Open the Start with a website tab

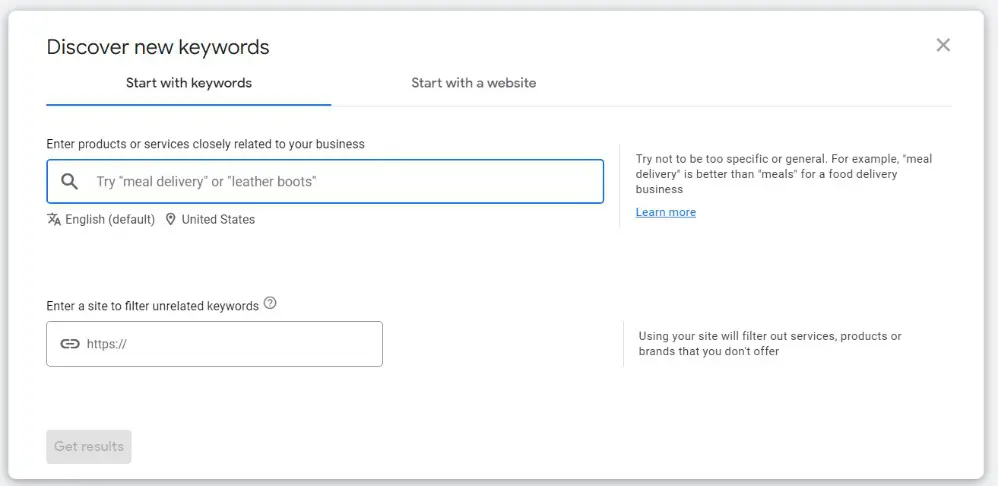click(x=473, y=83)
